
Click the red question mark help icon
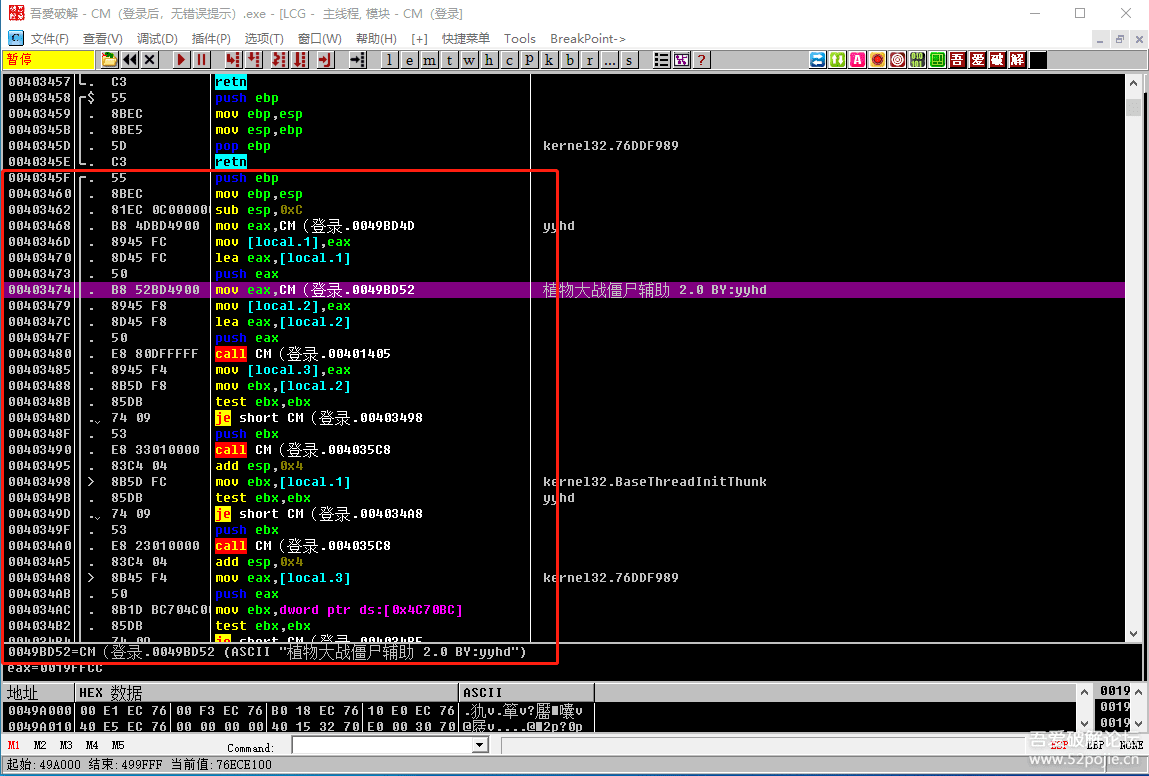click(x=701, y=60)
